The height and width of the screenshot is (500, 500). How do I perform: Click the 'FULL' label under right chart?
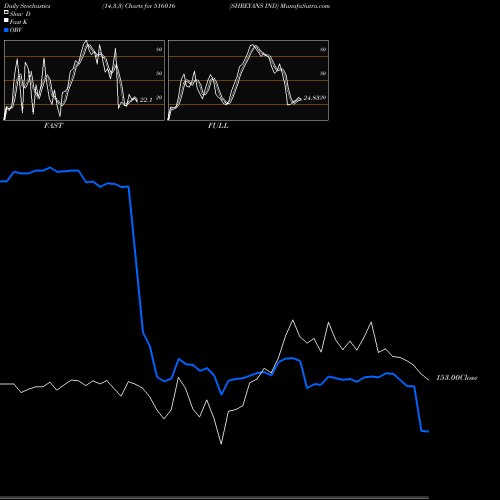(x=218, y=126)
